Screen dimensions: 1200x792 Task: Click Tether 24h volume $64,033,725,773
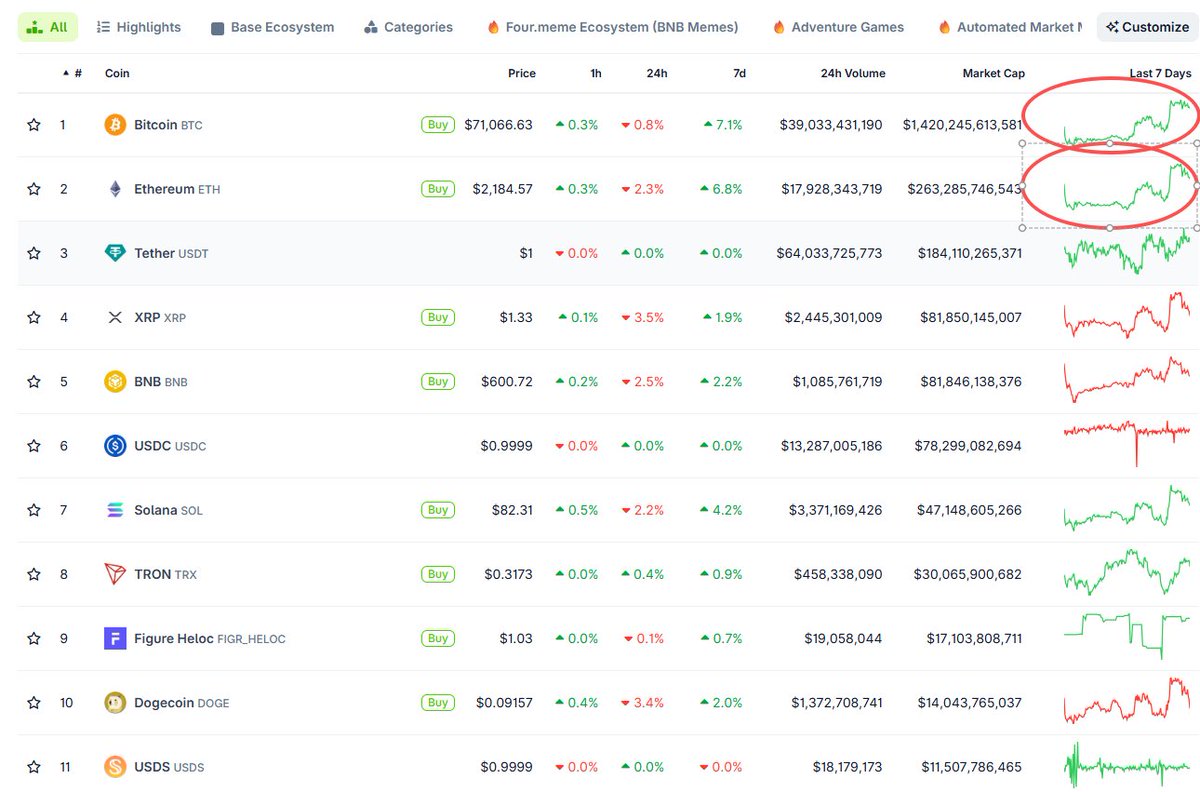click(x=829, y=253)
